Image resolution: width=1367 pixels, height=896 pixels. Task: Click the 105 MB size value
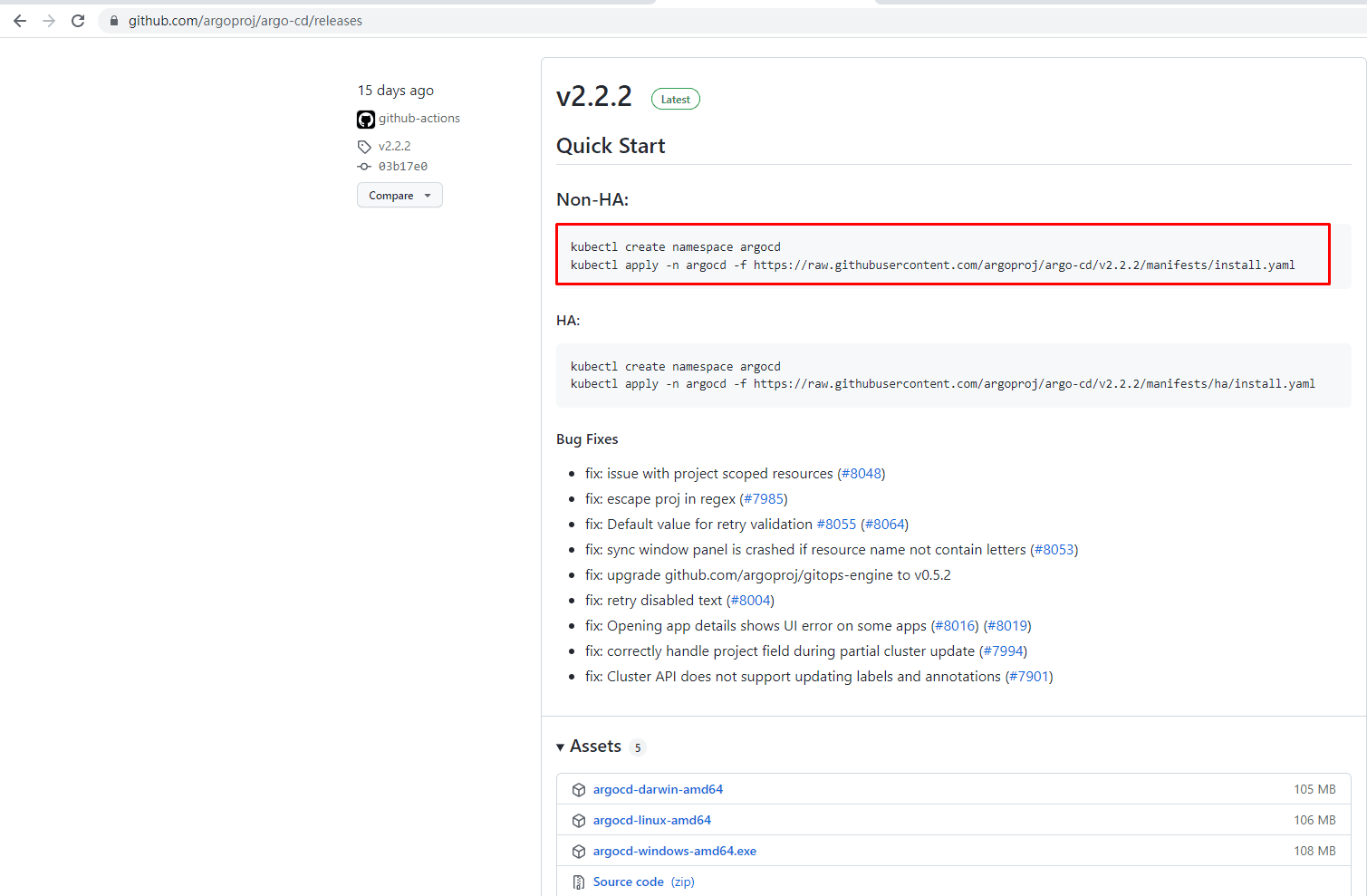[x=1314, y=790]
